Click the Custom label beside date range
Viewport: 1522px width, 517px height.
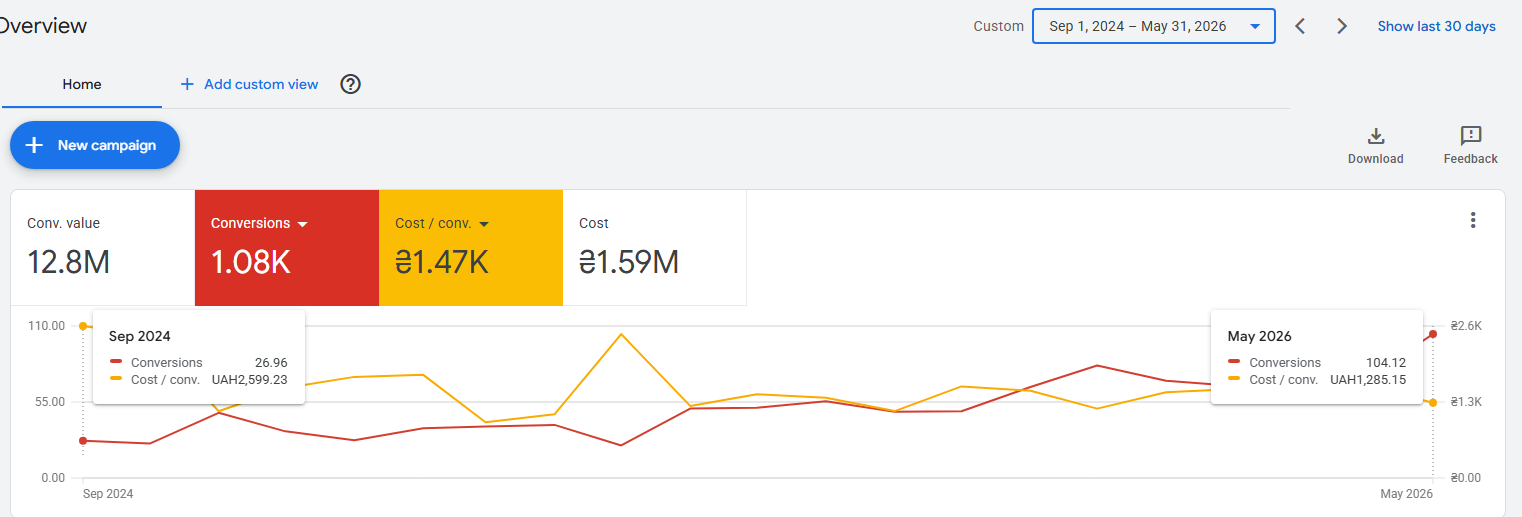(x=998, y=26)
